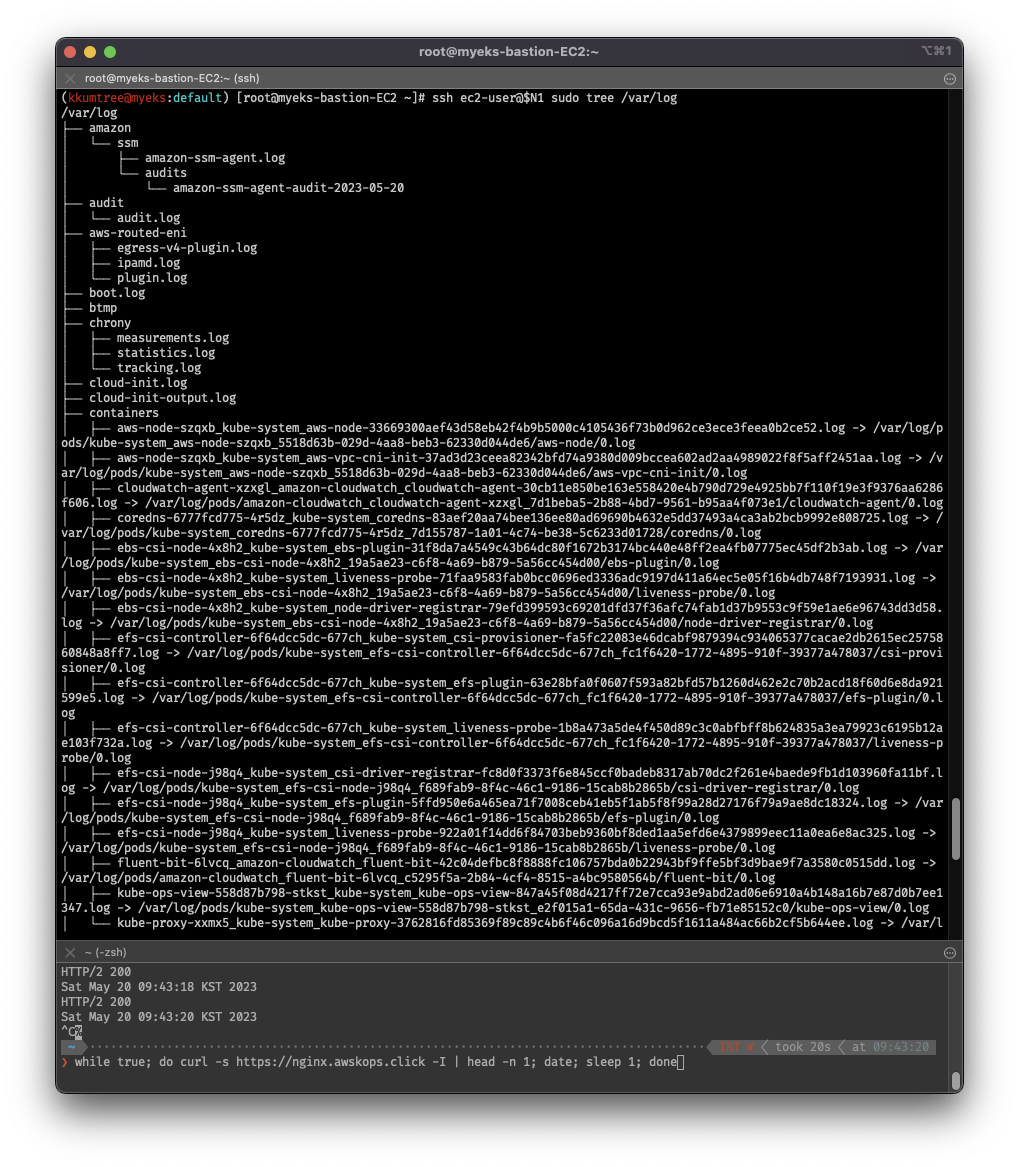Open the ssh pane options menu icon
Viewport: 1019px width, 1167px height.
point(949,79)
